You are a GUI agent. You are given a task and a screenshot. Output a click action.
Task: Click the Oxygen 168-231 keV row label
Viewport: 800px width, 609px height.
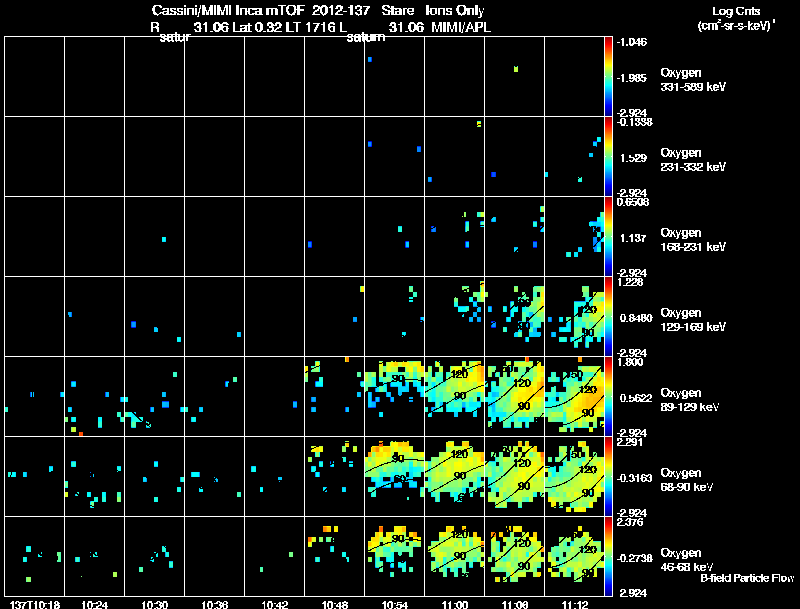click(693, 240)
